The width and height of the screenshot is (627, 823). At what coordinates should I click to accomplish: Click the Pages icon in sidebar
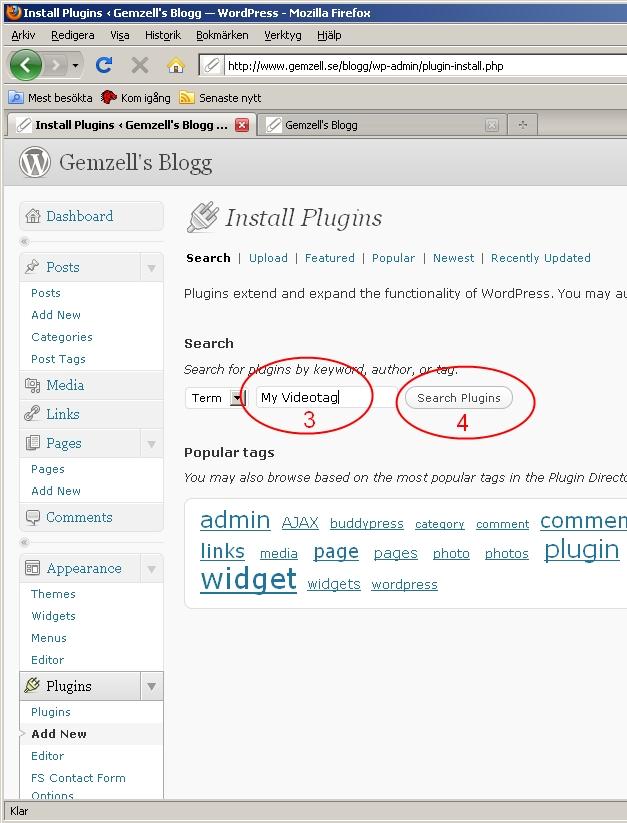coord(33,442)
